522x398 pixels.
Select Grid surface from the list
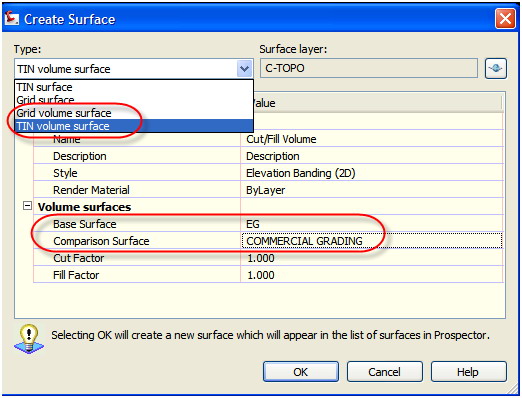tap(134, 100)
